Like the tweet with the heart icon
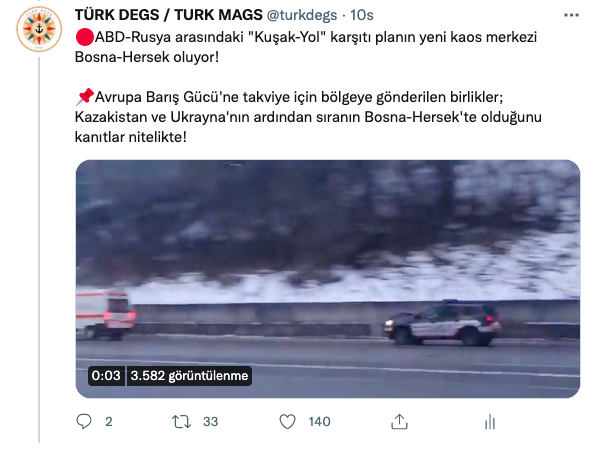 coord(287,422)
